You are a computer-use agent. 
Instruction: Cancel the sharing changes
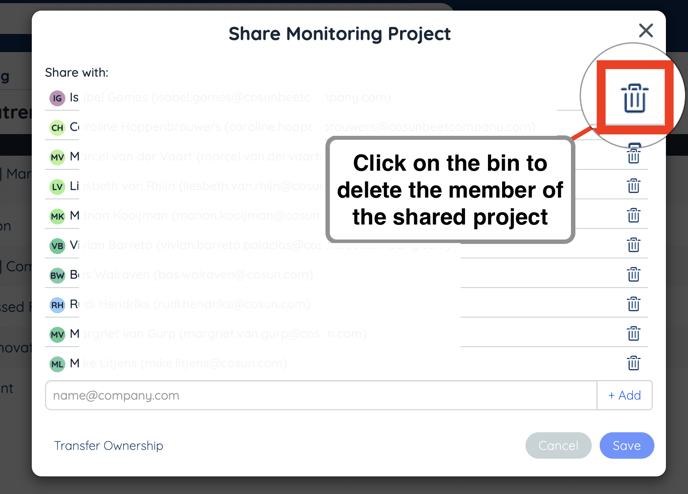click(558, 445)
